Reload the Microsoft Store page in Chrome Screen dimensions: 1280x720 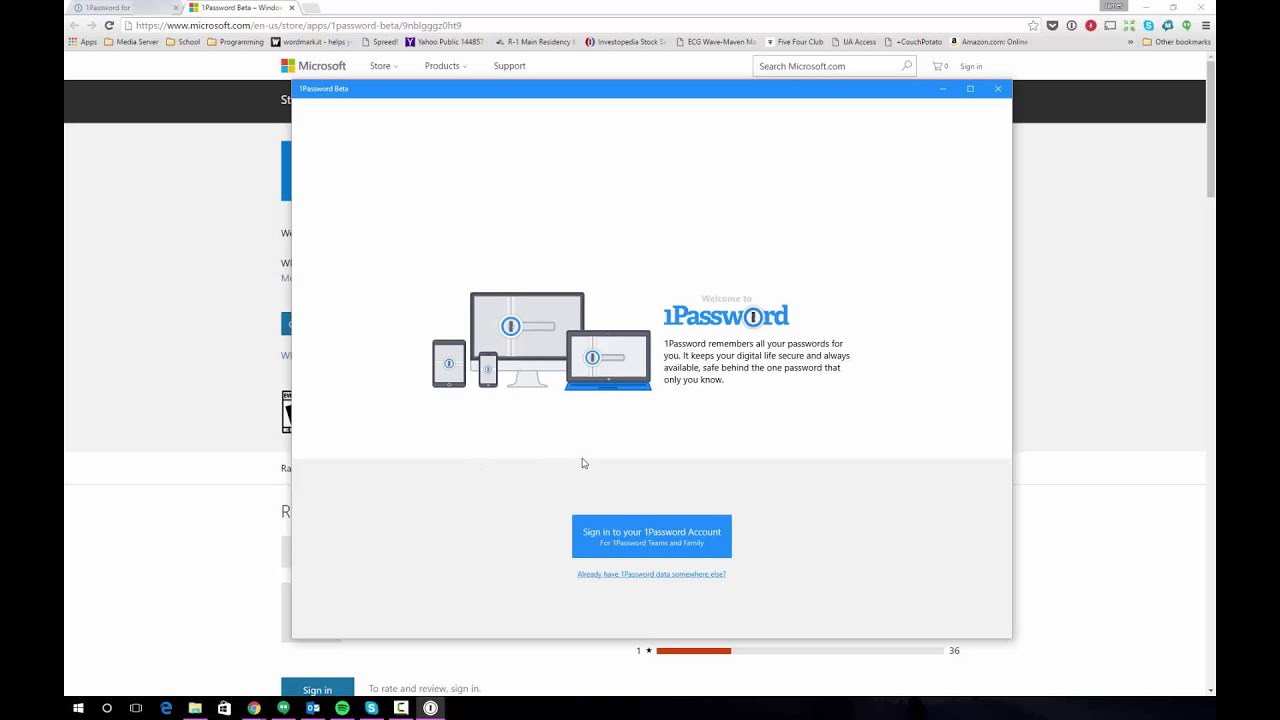[x=109, y=25]
